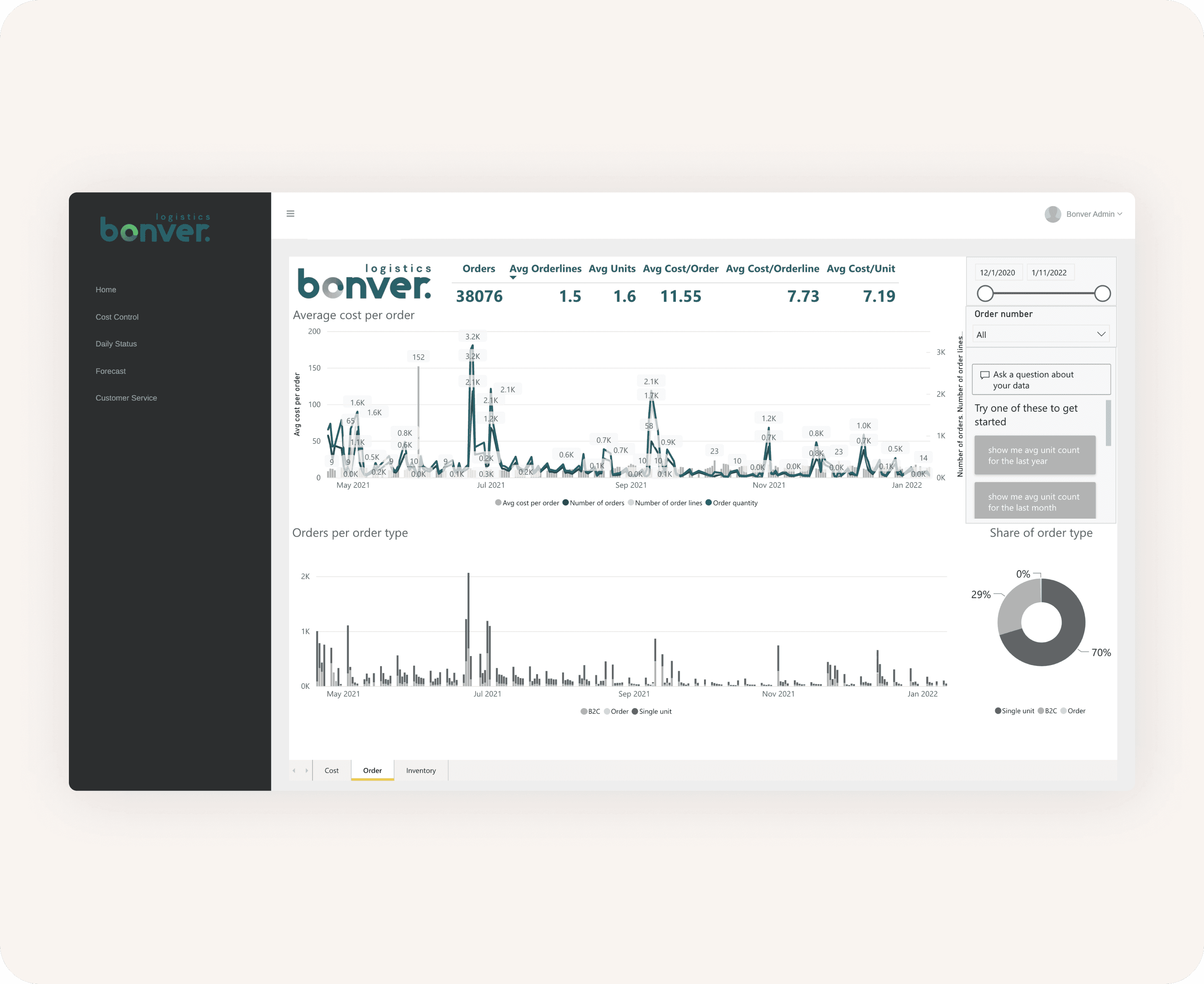
Task: Click the 12/1/2020 start date field
Action: 998,273
